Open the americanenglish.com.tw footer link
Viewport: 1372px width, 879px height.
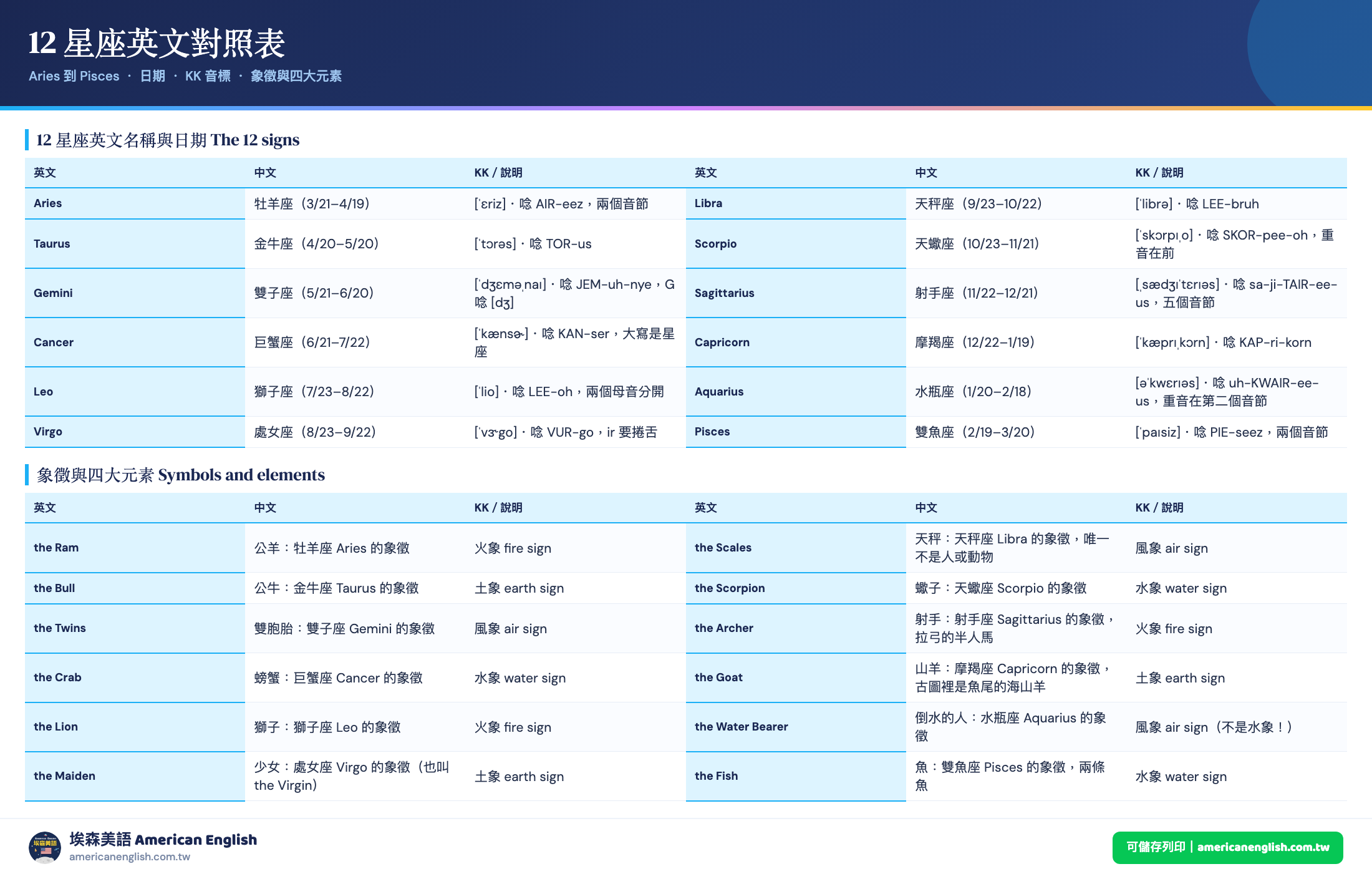[x=130, y=857]
